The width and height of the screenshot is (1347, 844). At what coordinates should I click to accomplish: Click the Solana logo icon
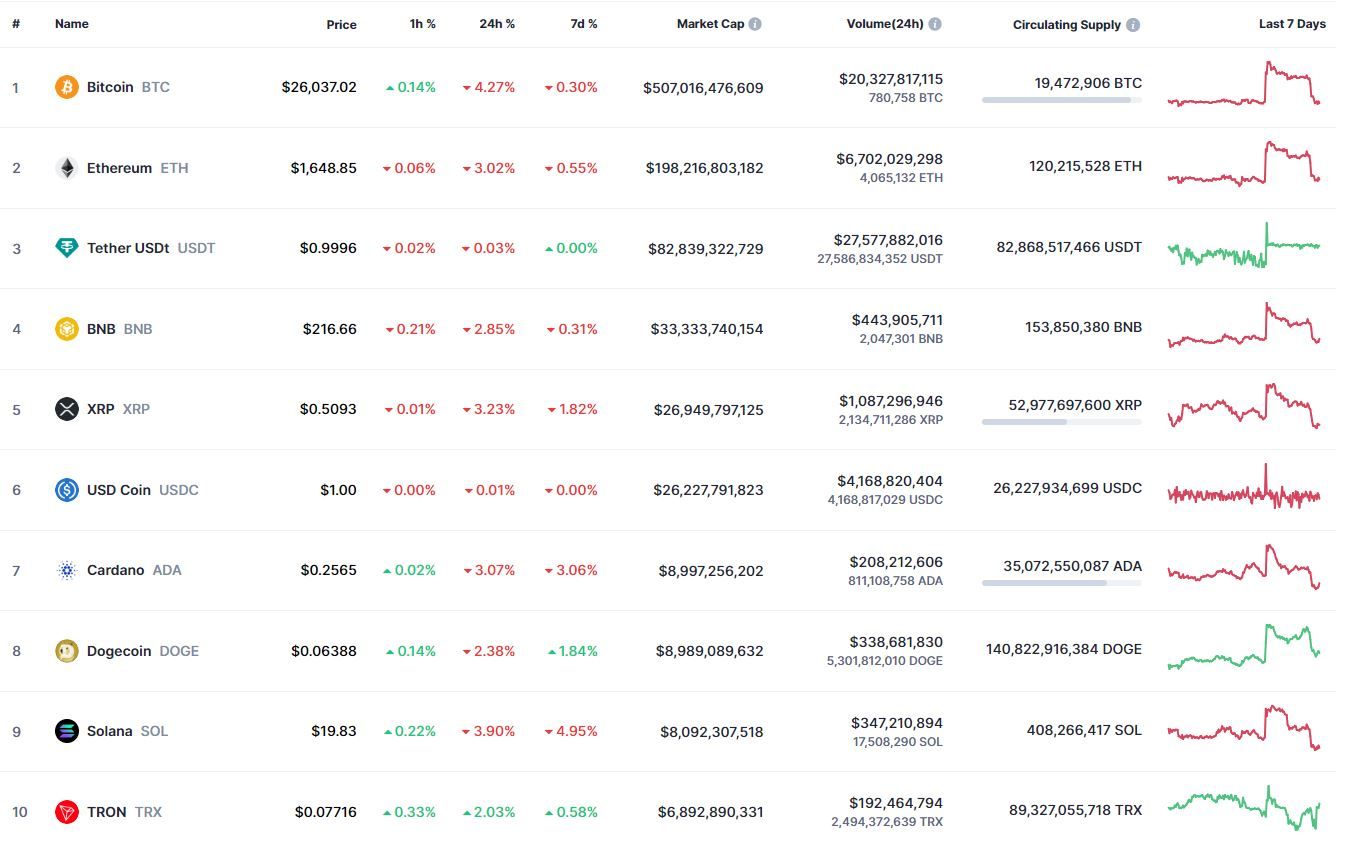pos(66,731)
